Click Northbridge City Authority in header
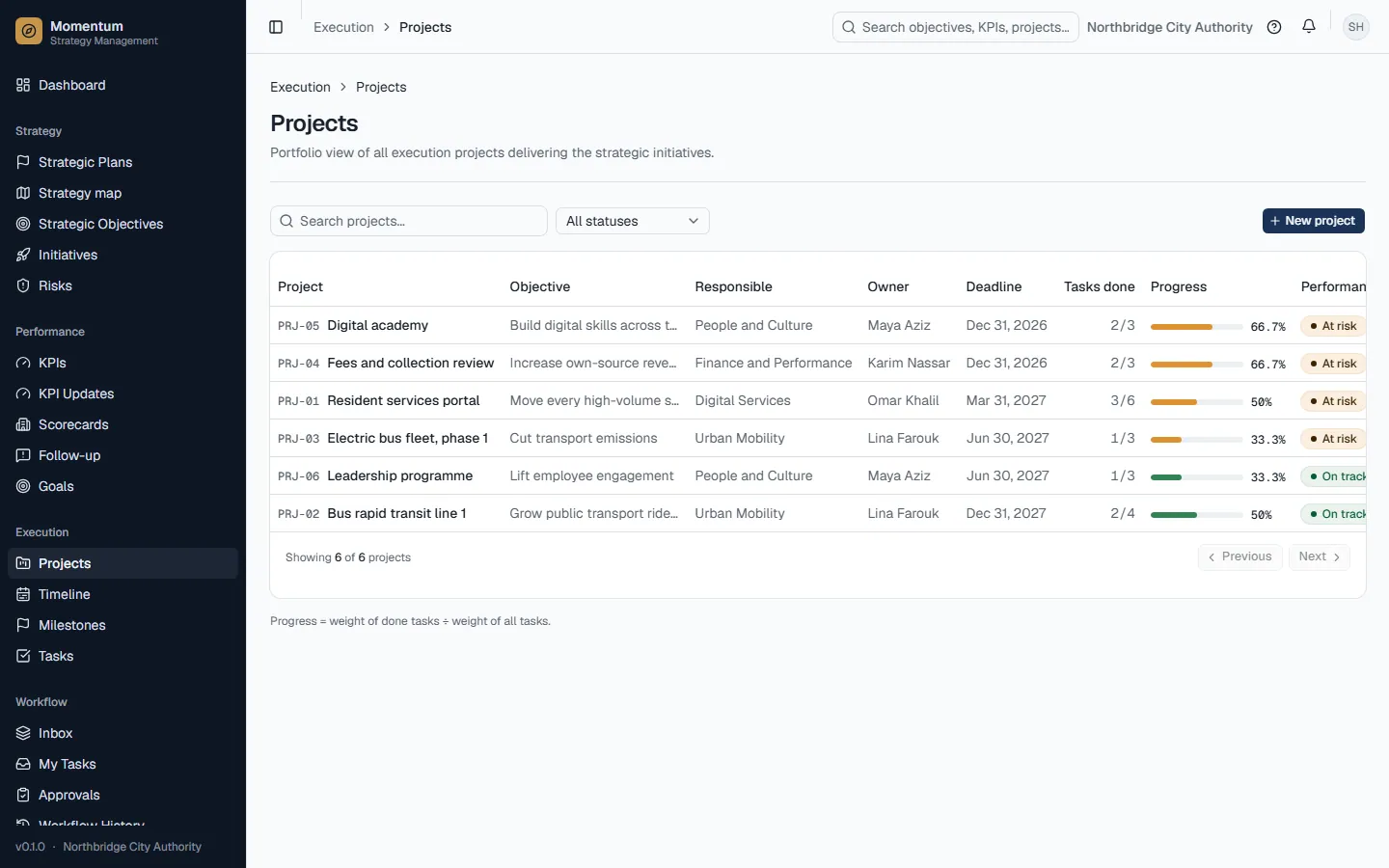The height and width of the screenshot is (868, 1389). tap(1169, 27)
